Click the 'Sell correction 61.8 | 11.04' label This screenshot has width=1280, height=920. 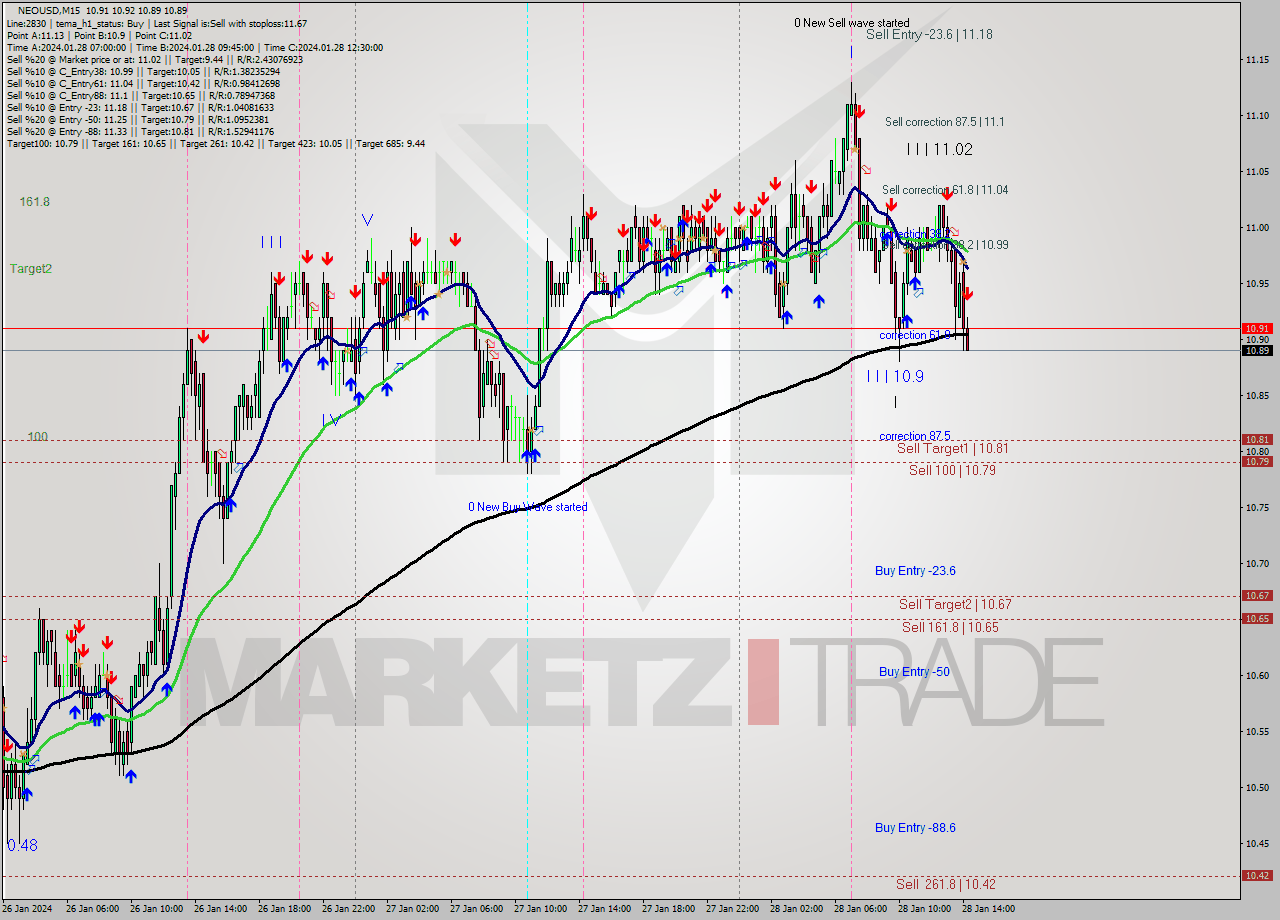pyautogui.click(x=945, y=190)
